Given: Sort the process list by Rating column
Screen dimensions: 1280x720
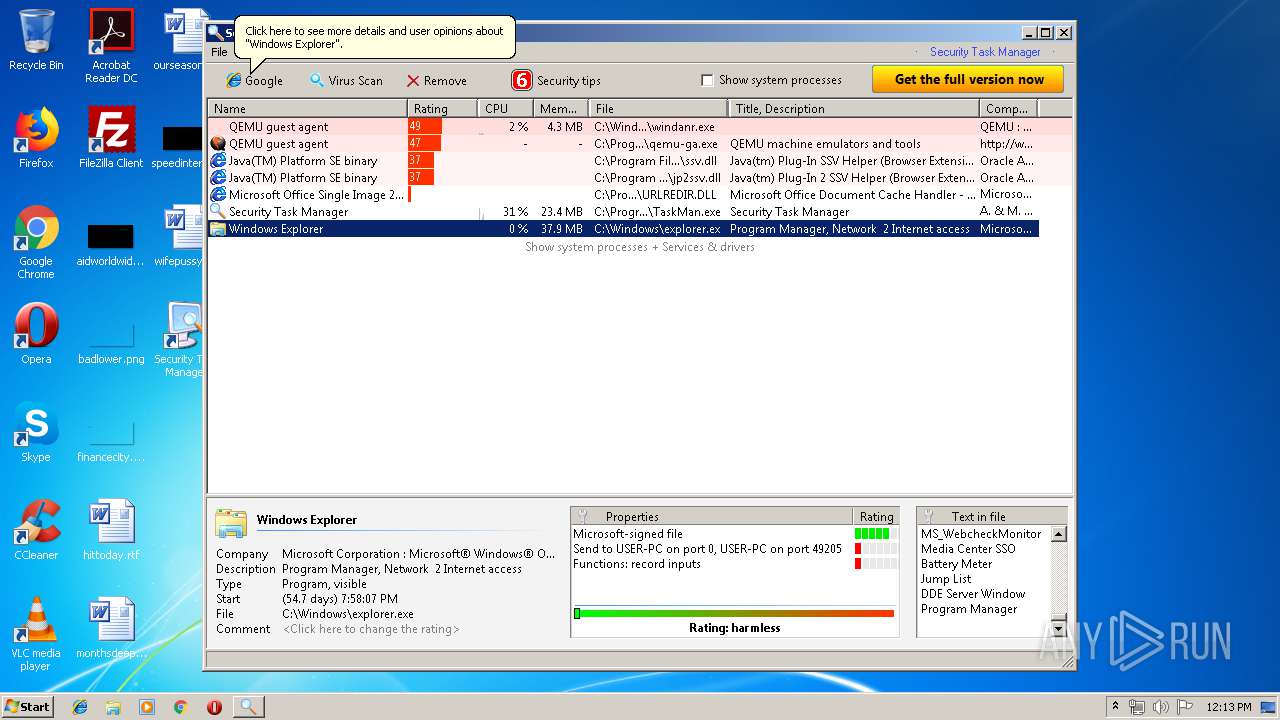Looking at the screenshot, I should point(442,108).
